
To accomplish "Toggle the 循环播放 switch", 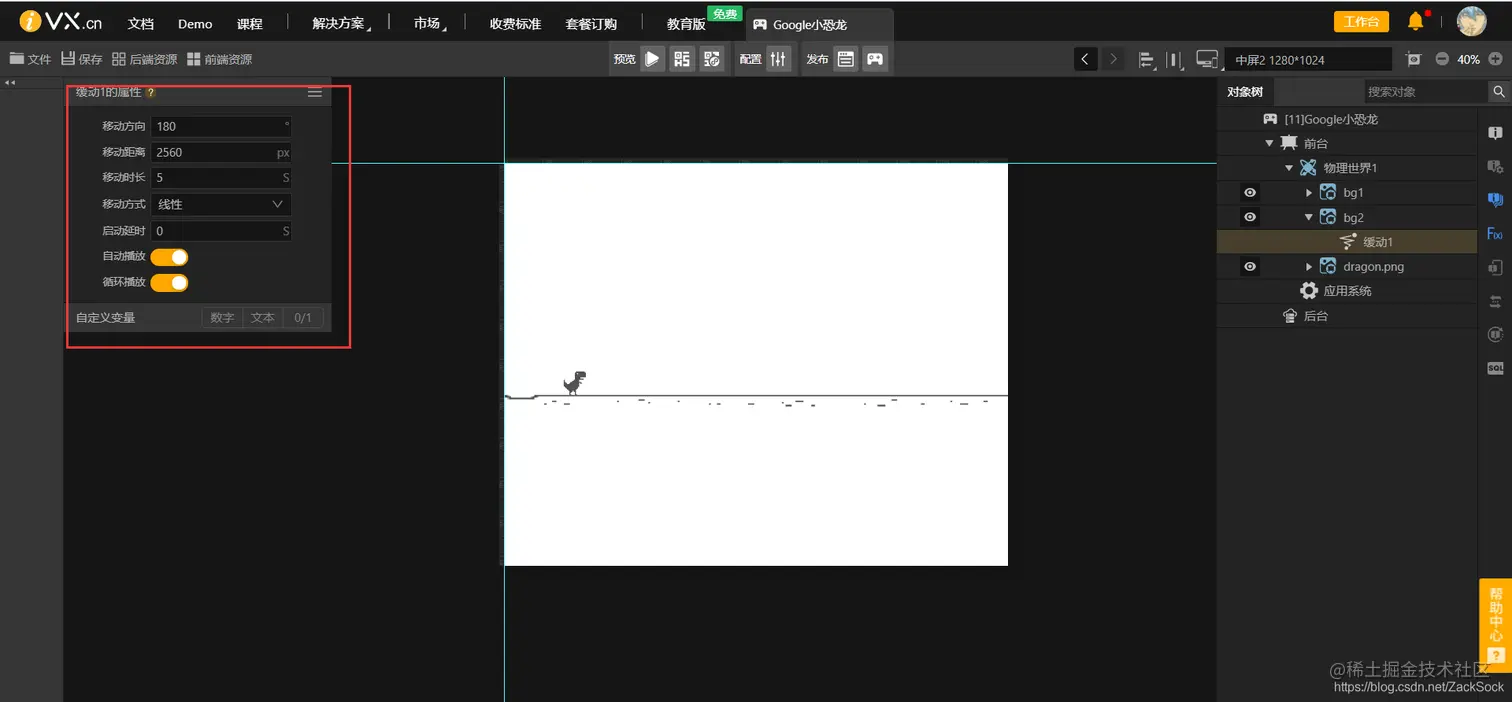I will tap(169, 283).
